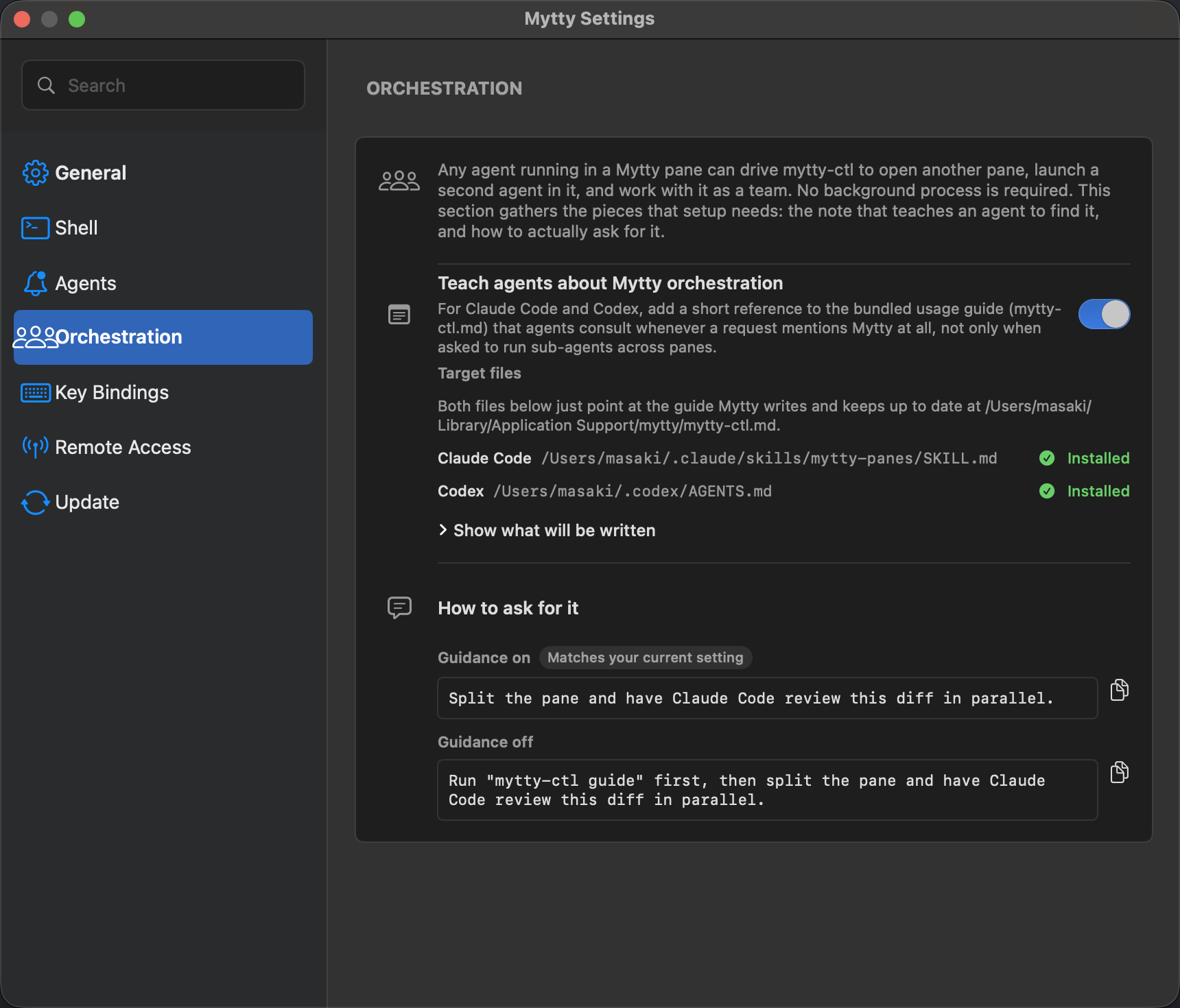
Task: Click the Orchestration people icon in sidebar
Action: (36, 337)
